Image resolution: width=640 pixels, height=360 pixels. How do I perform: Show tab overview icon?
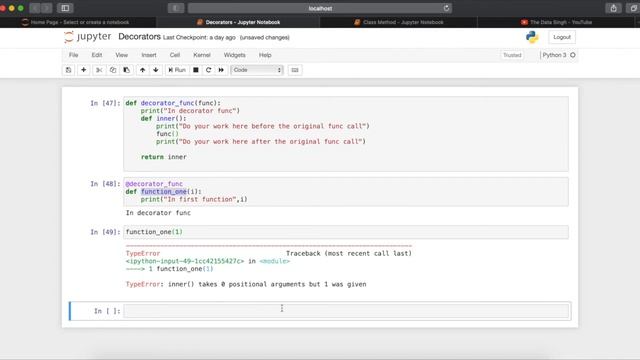[x=633, y=8]
